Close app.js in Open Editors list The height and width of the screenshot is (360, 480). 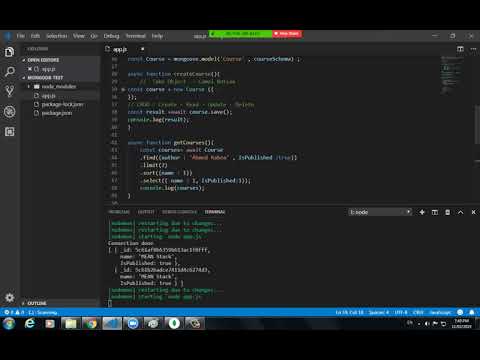(x=30, y=69)
